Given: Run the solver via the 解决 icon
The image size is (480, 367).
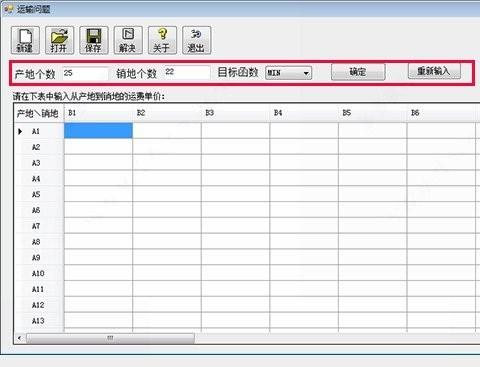Looking at the screenshot, I should click(x=128, y=40).
